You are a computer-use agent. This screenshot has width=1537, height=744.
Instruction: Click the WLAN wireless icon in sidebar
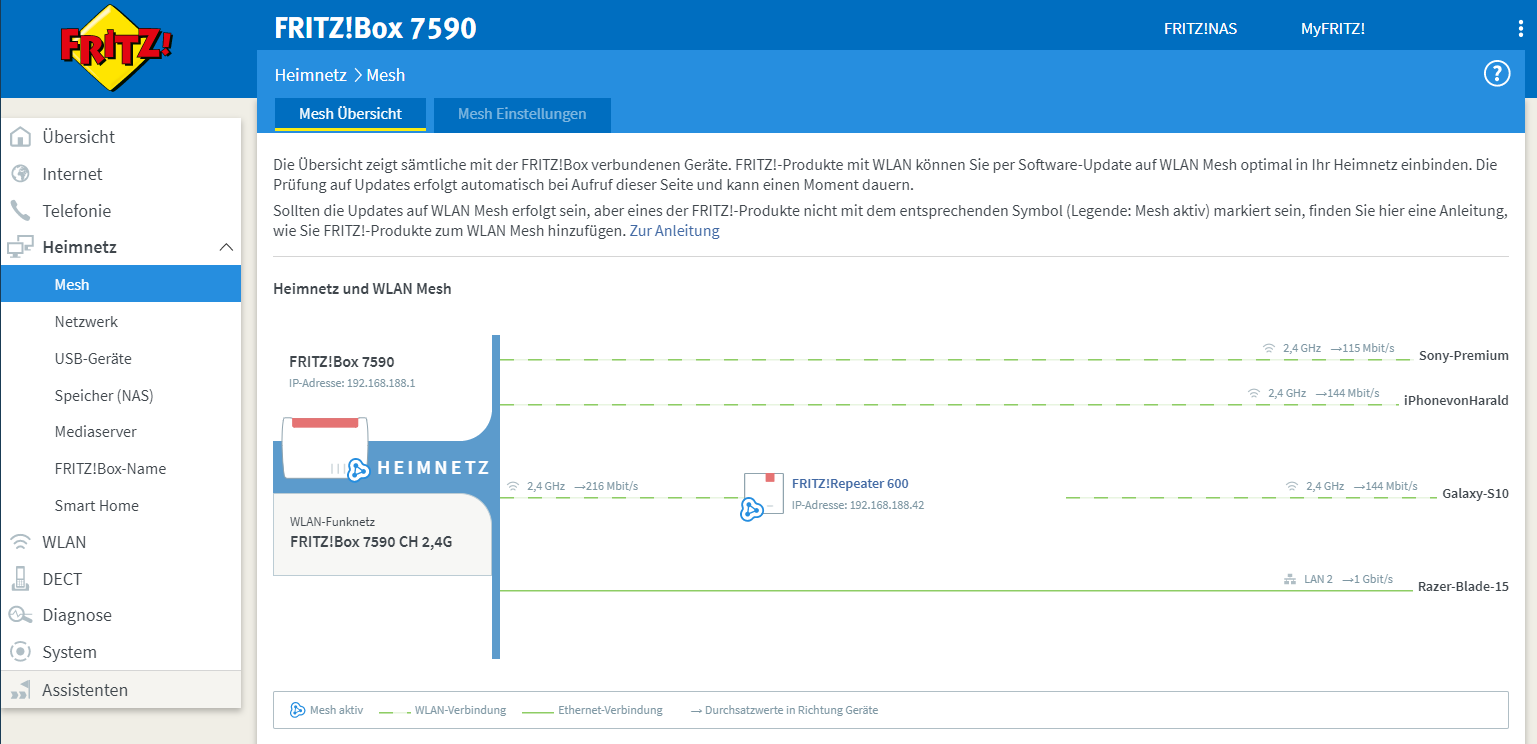[x=20, y=542]
